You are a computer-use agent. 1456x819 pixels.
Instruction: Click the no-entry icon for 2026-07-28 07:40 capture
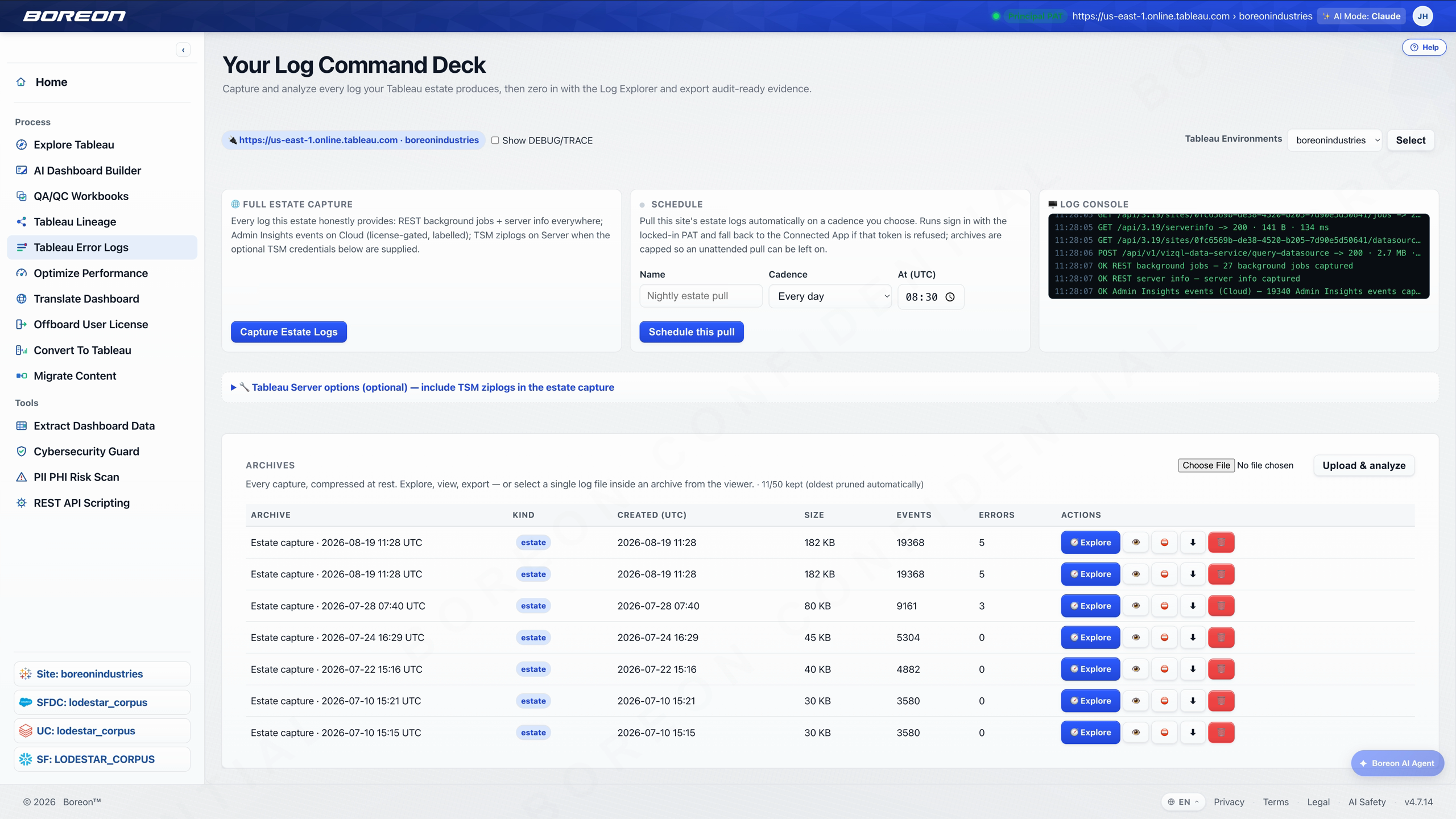[x=1164, y=606]
